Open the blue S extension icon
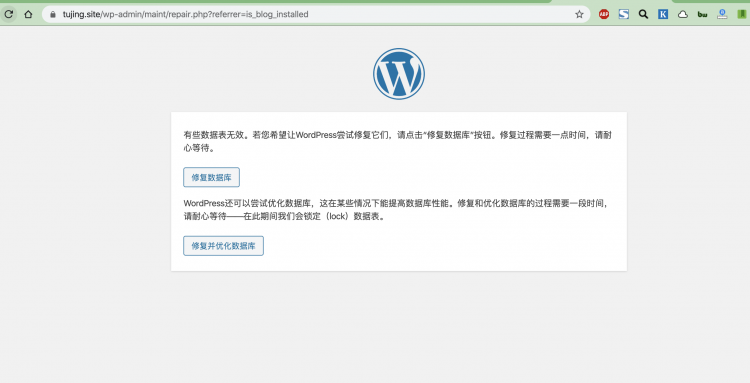This screenshot has height=383, width=750. 624,14
